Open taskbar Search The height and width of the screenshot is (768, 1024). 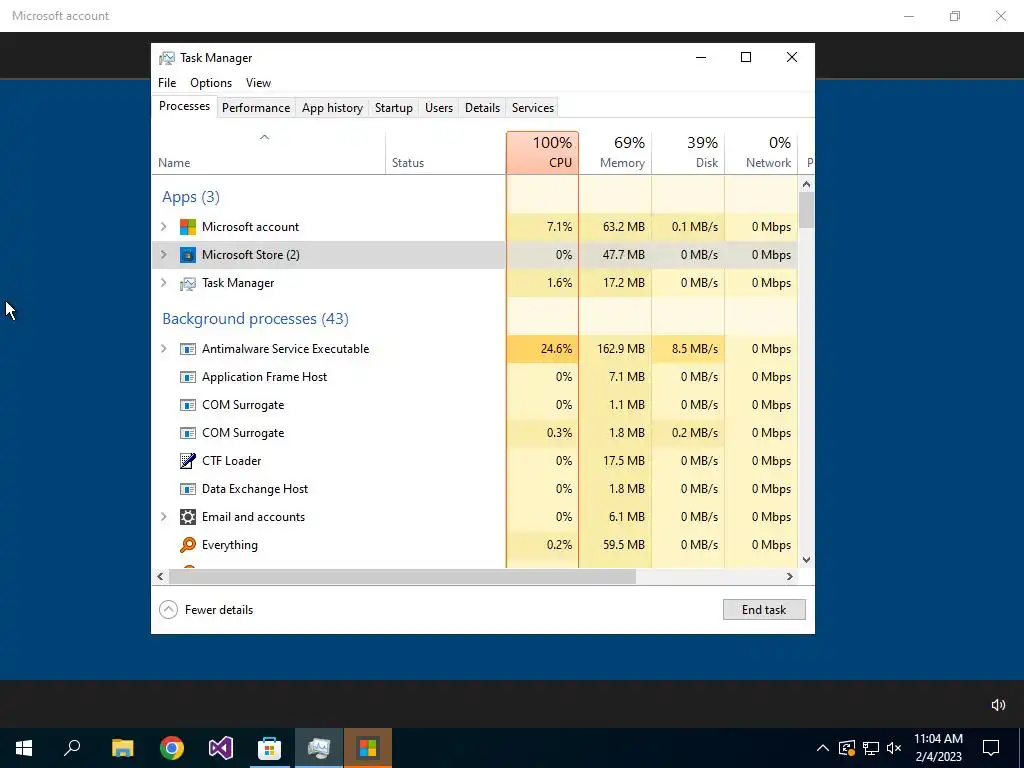point(72,748)
